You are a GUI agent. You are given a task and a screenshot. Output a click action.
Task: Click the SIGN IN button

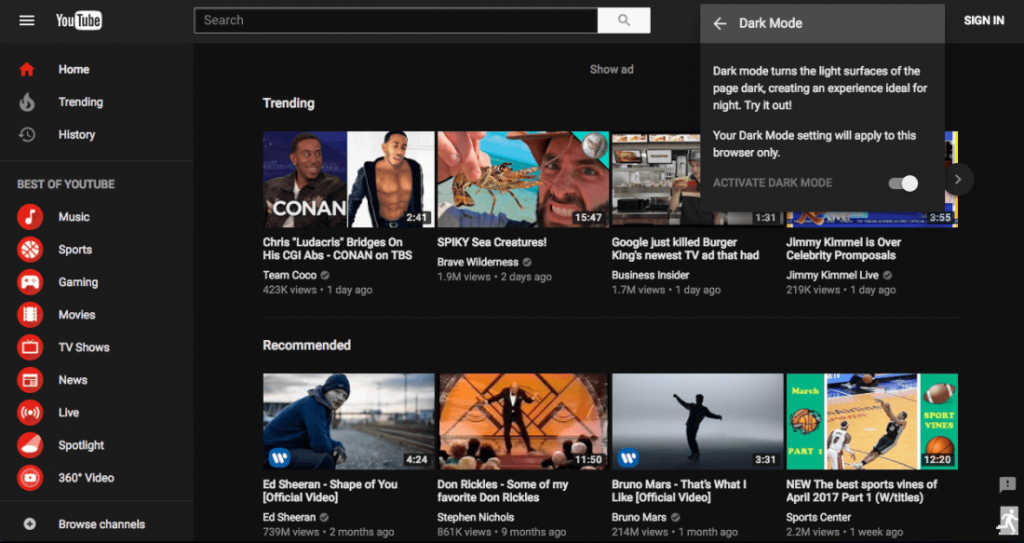click(x=984, y=20)
